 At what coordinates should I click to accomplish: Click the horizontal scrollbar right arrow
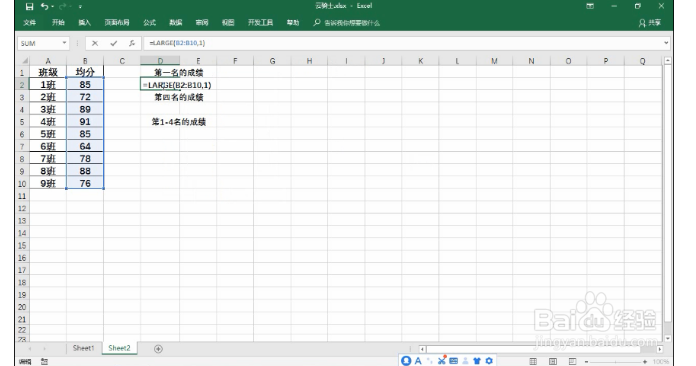coord(660,349)
